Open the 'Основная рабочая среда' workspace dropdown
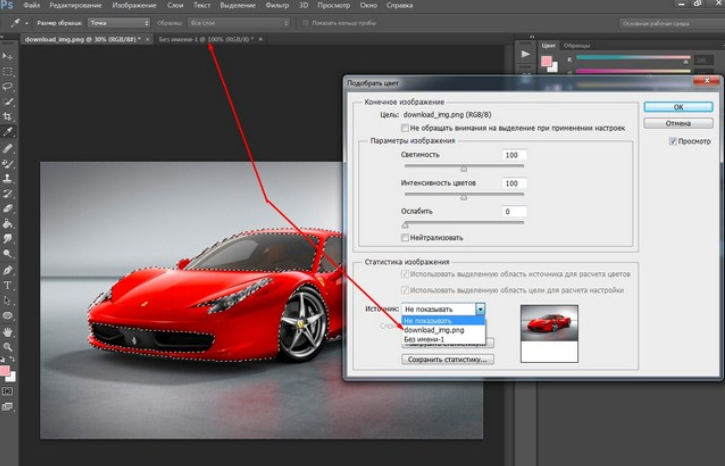The width and height of the screenshot is (725, 466). 671,23
